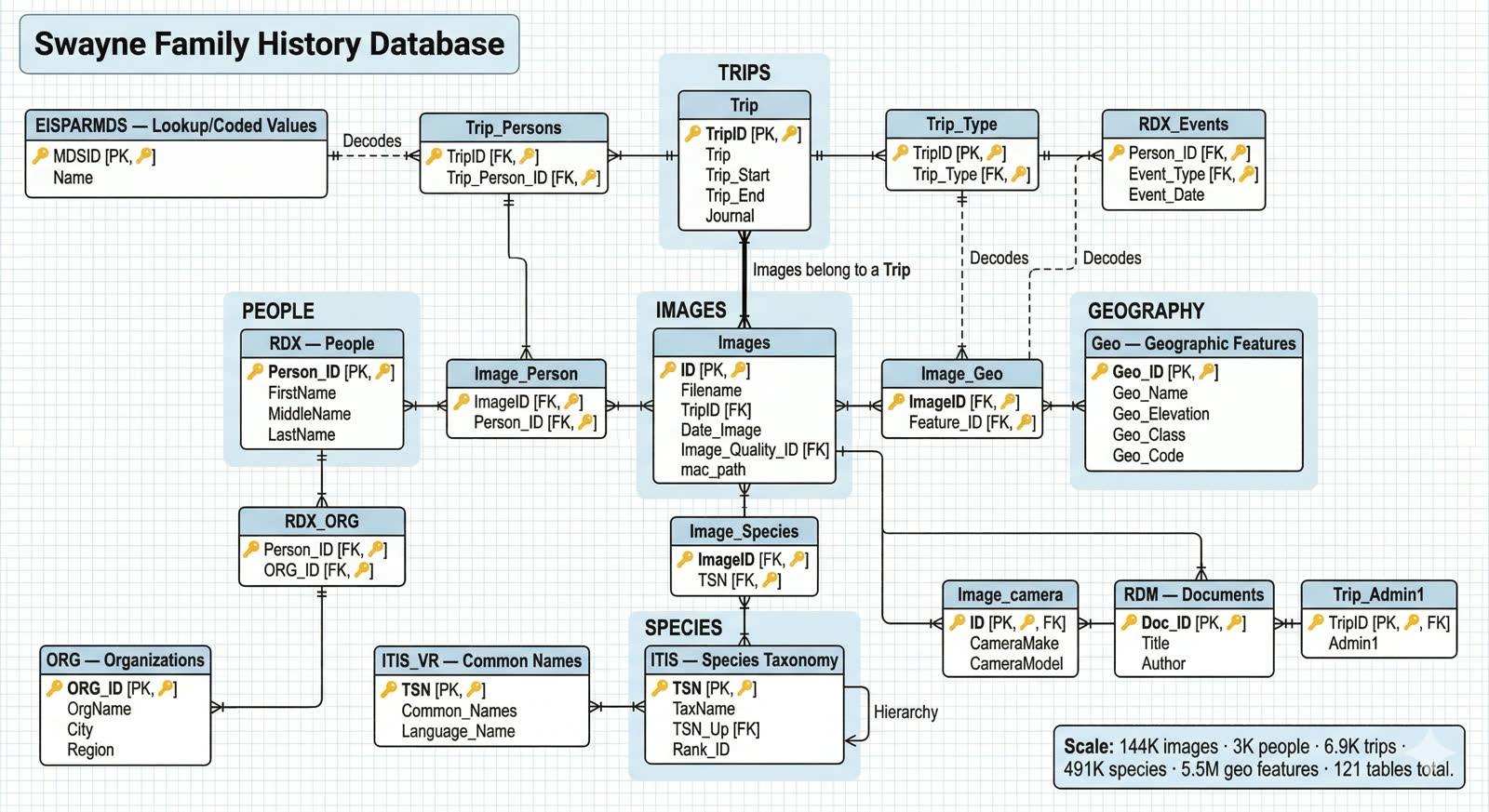Screen dimensions: 1489x812
Task: Select the Trip_Admin1 table header
Action: [x=1378, y=594]
